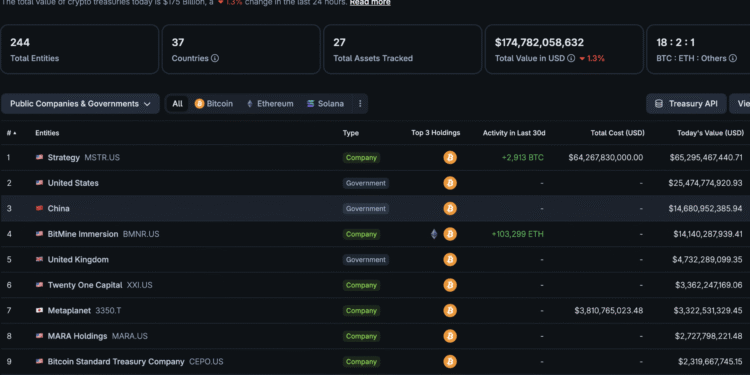Open the United States entity link
This screenshot has height=375, width=750.
(x=73, y=183)
